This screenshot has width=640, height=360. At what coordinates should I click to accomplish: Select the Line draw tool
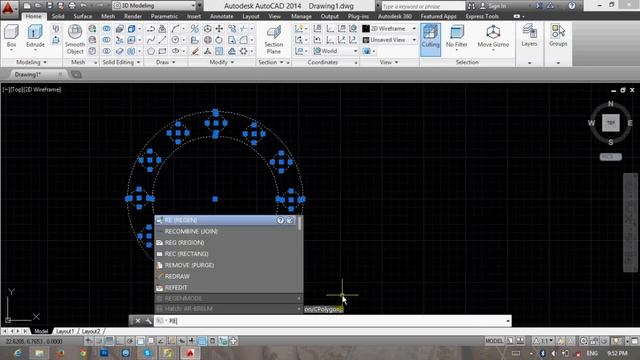coord(162,40)
